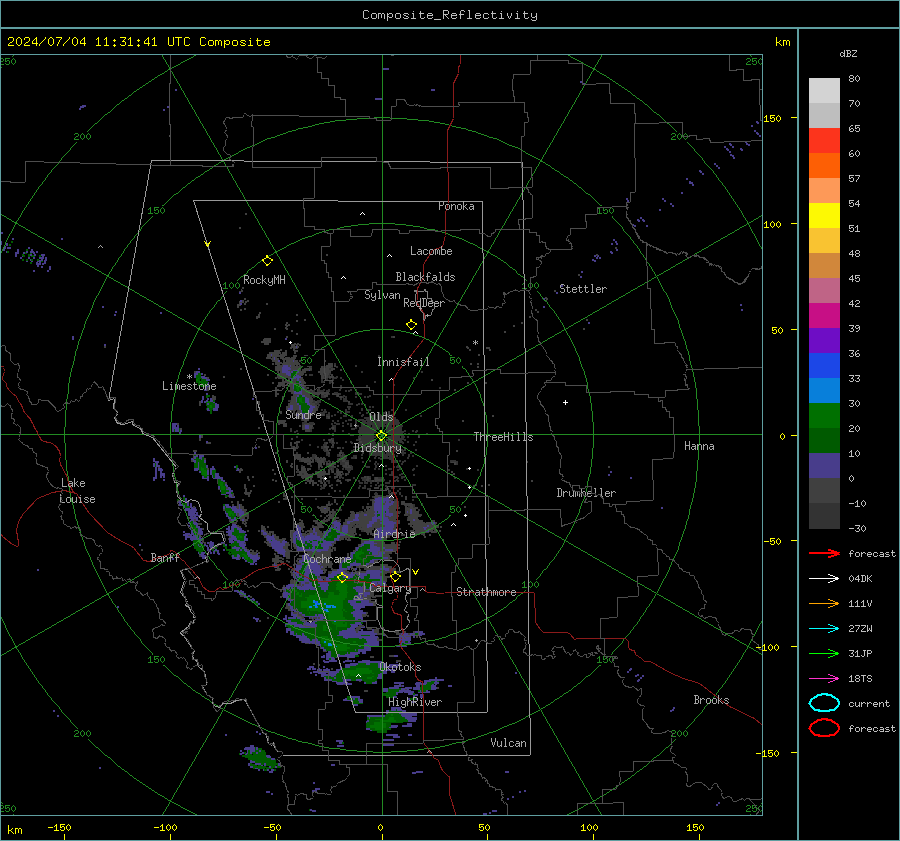Click the Stettler label

583,289
